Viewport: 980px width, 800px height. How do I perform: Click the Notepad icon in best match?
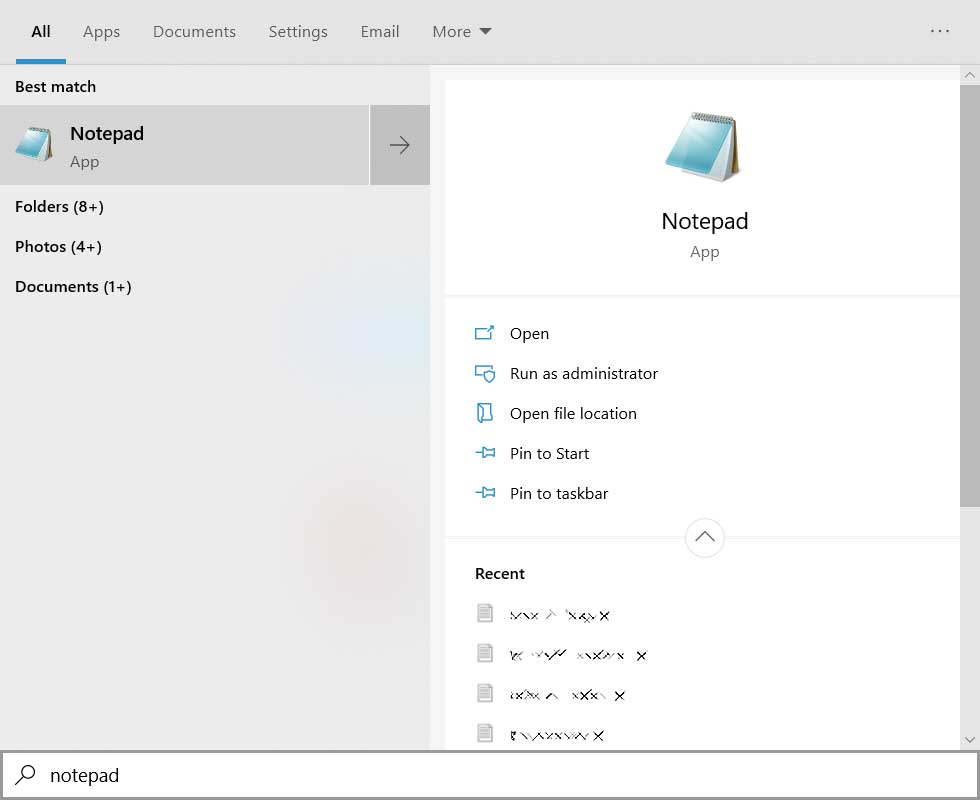(x=34, y=144)
